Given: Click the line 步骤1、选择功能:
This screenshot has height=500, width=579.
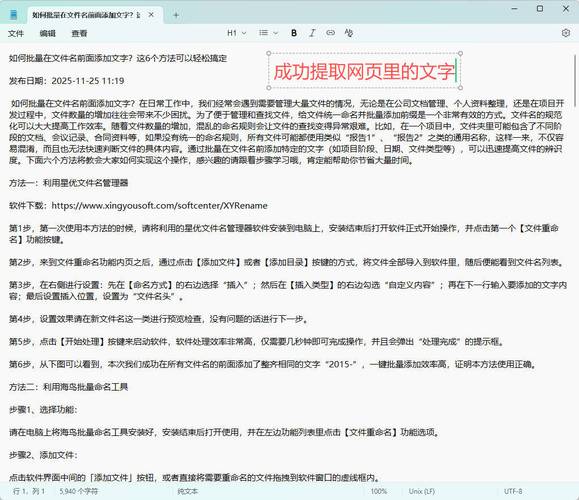Looking at the screenshot, I should click(43, 410).
